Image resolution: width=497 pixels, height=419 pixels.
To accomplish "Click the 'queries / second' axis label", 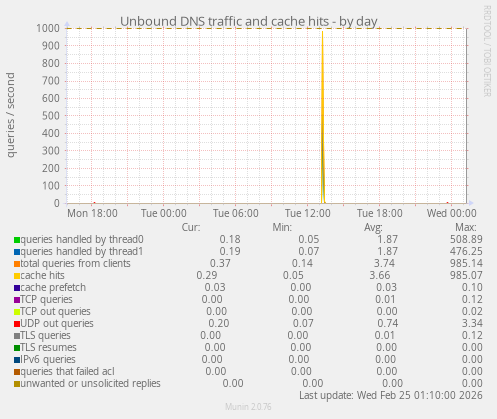I will click(11, 115).
